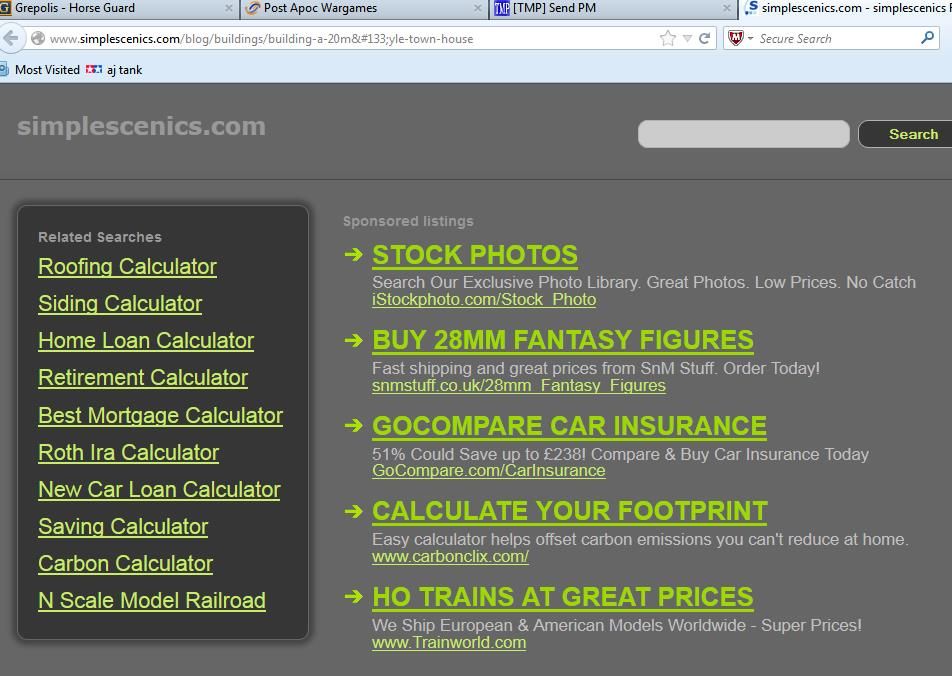This screenshot has height=676, width=952.
Task: Click the BUY 28MM FANTASY FIGURES listing
Action: (562, 340)
